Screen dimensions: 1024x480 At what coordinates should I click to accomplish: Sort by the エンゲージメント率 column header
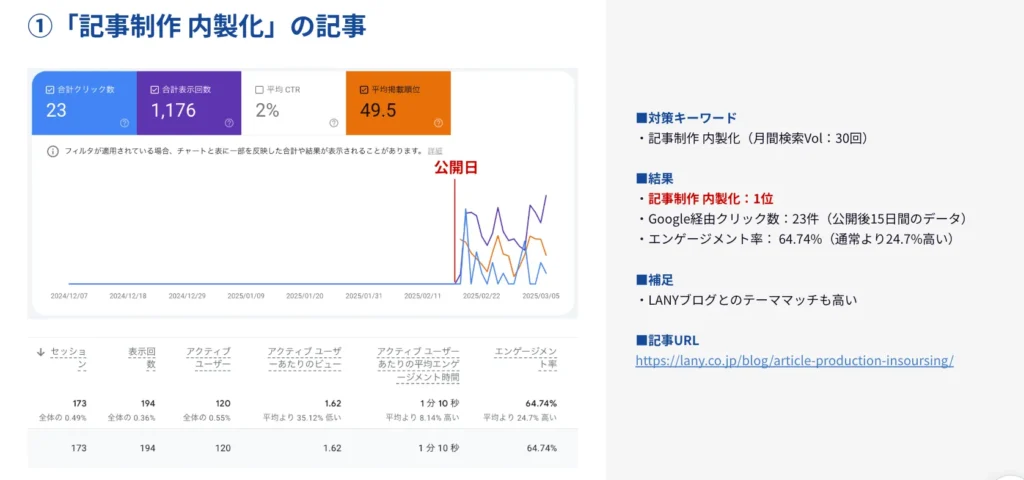coord(526,359)
